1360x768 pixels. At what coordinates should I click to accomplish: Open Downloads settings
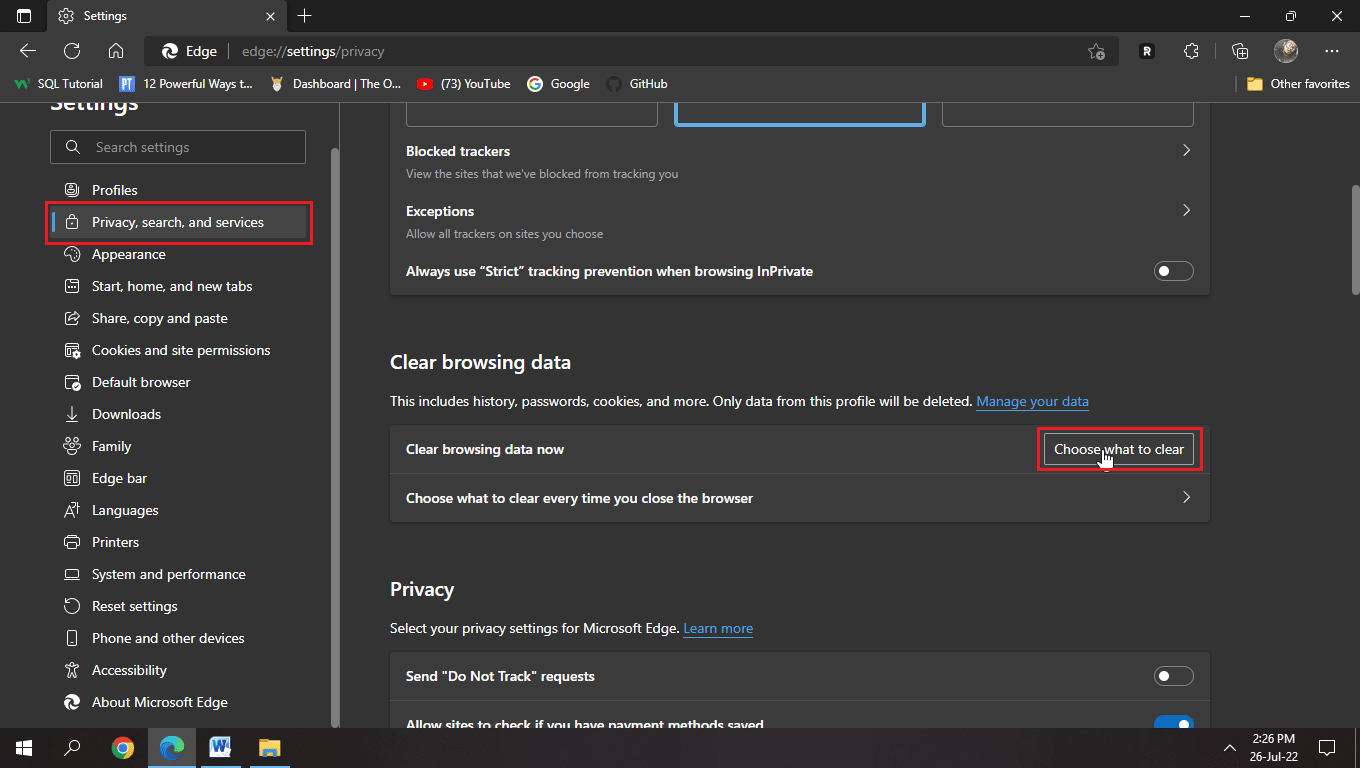pyautogui.click(x=178, y=414)
